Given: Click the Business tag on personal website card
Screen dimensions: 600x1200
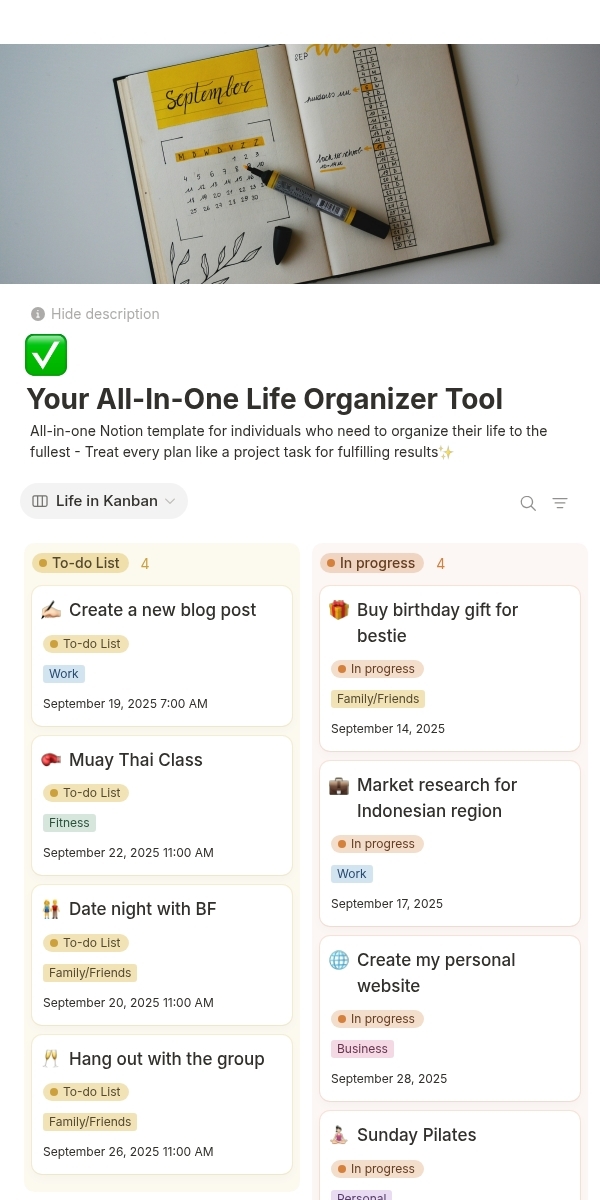Looking at the screenshot, I should pyautogui.click(x=362, y=1049).
